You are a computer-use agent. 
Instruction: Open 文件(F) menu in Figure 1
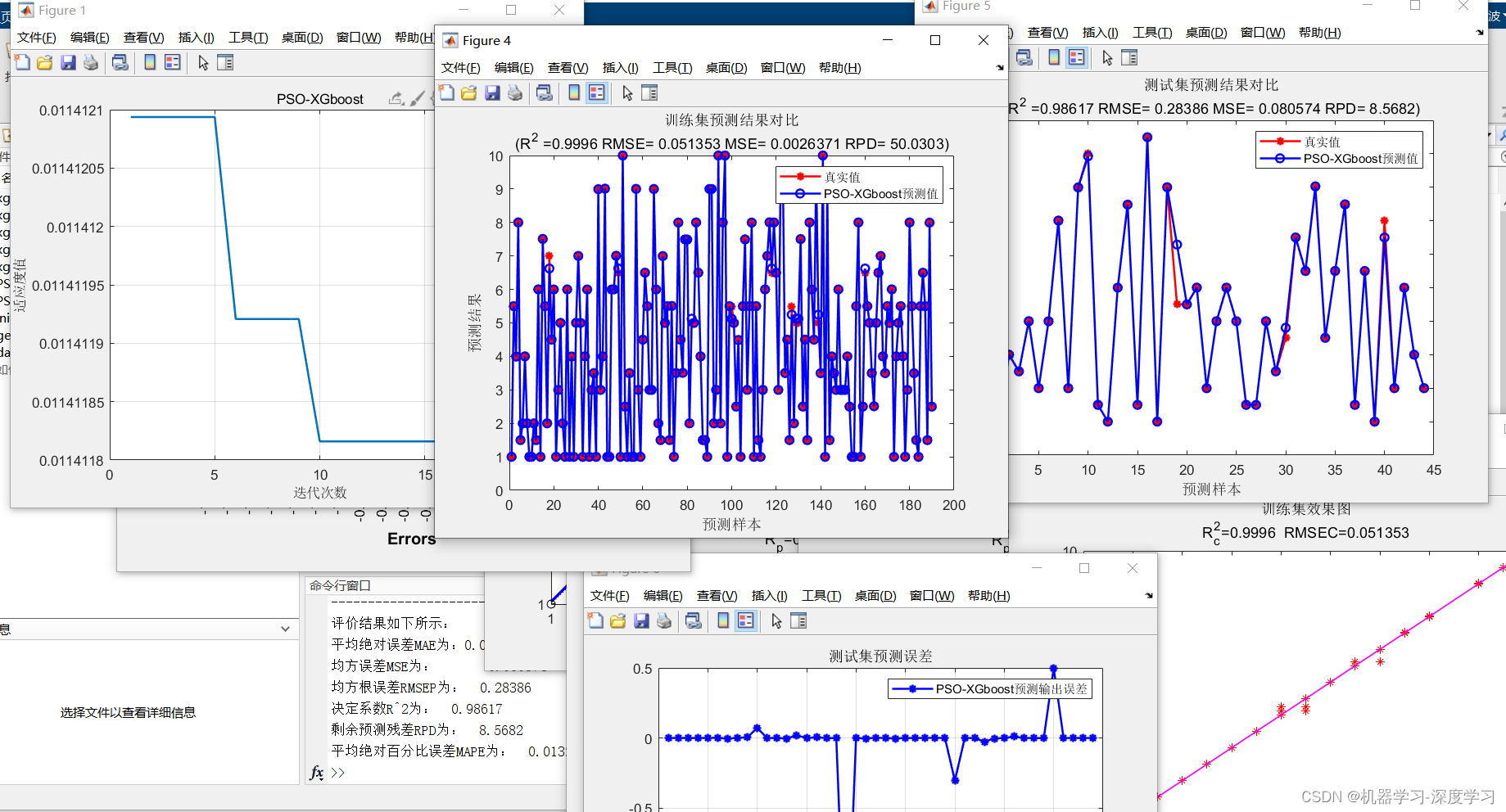point(37,38)
